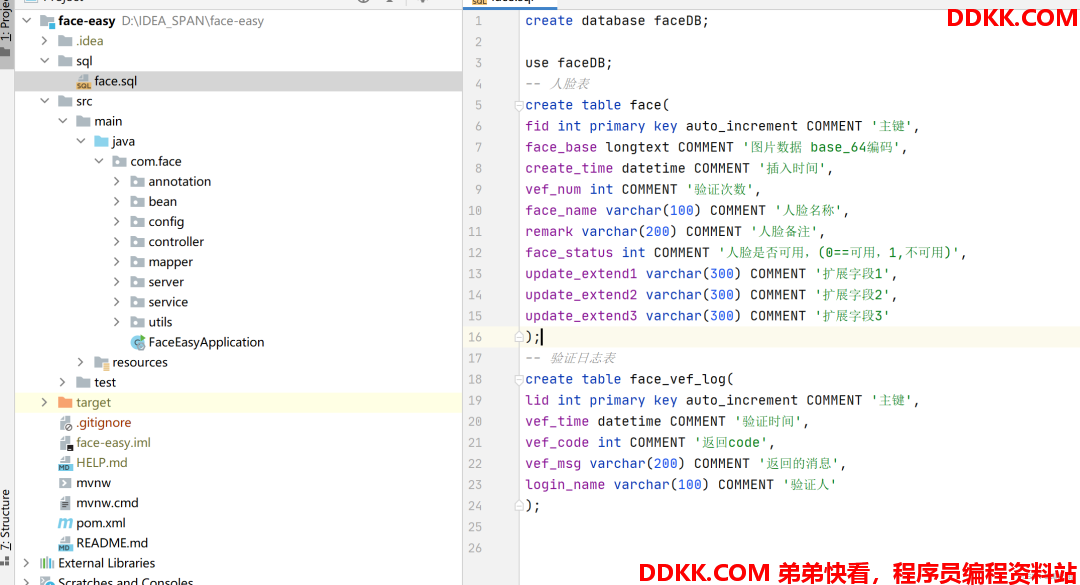Click the resources folder icon
The height and width of the screenshot is (585, 1080).
(x=101, y=362)
